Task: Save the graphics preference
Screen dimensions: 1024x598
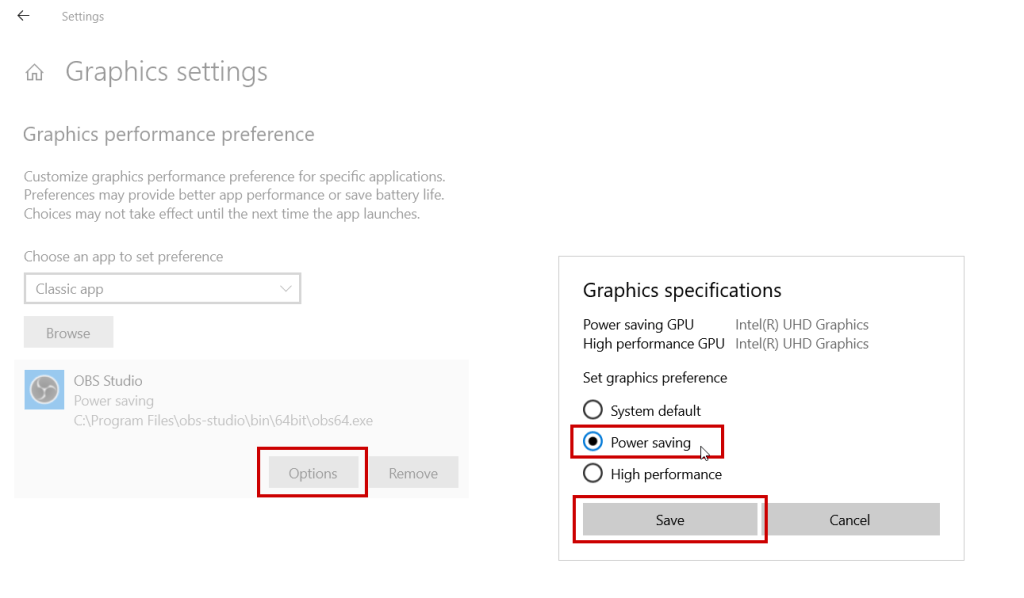Action: [x=670, y=520]
